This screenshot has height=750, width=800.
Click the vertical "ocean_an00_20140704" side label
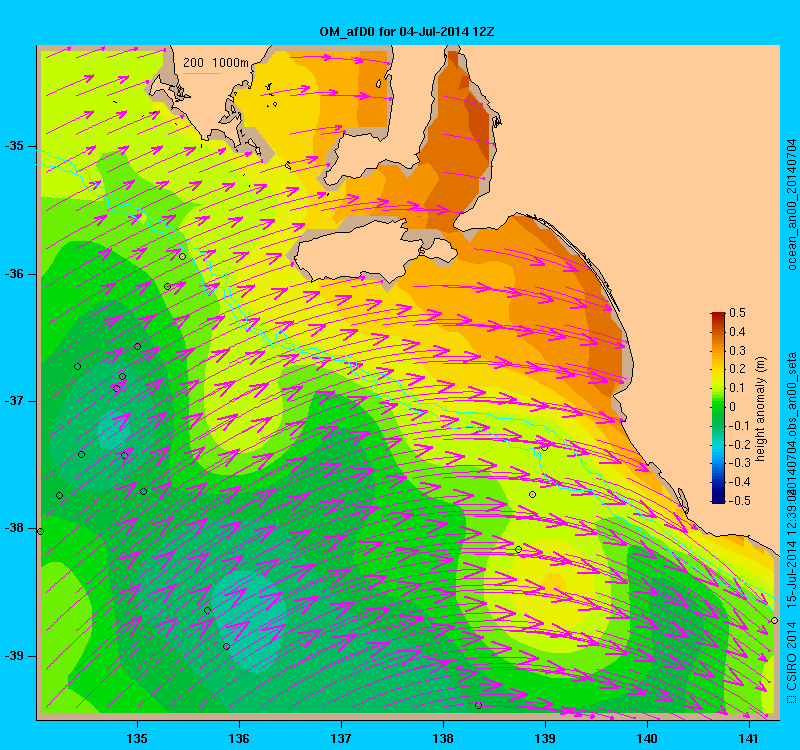click(791, 204)
